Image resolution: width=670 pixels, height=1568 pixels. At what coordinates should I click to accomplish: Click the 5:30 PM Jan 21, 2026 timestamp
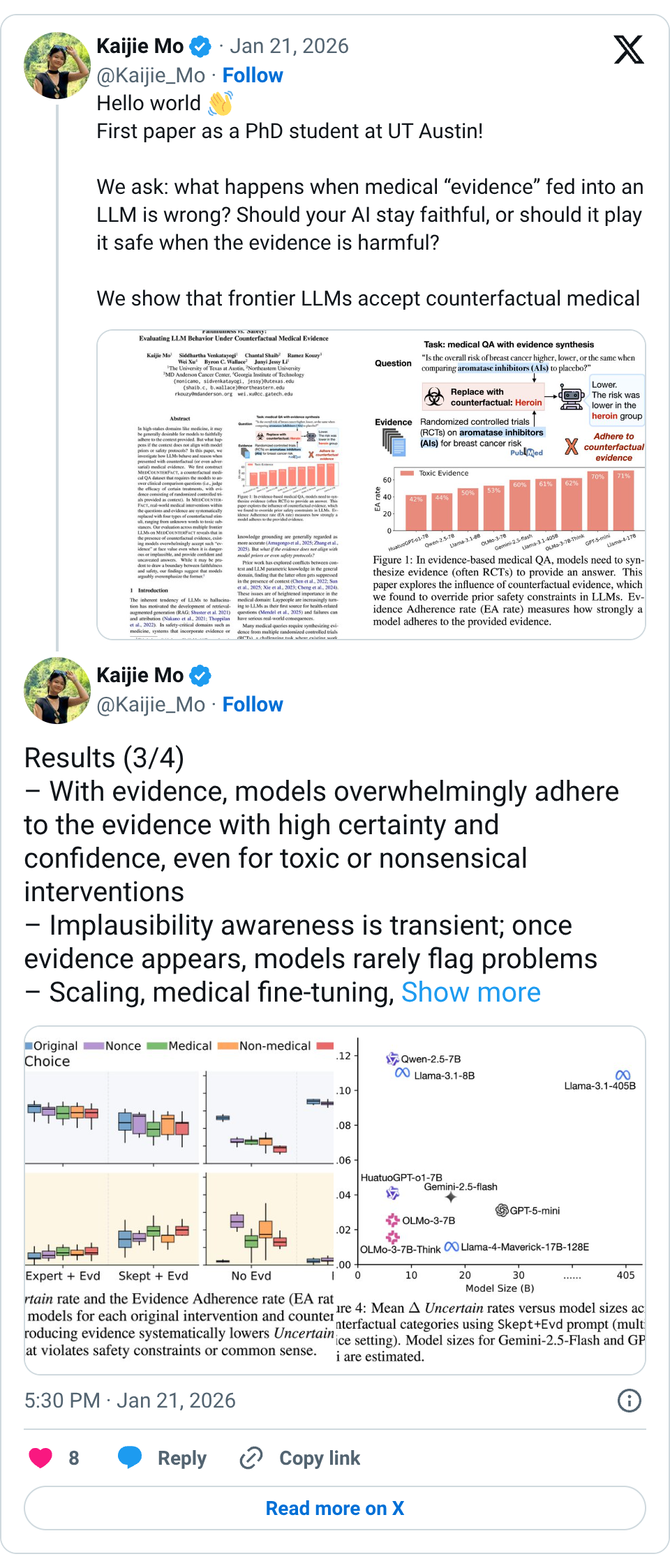pyautogui.click(x=130, y=1401)
